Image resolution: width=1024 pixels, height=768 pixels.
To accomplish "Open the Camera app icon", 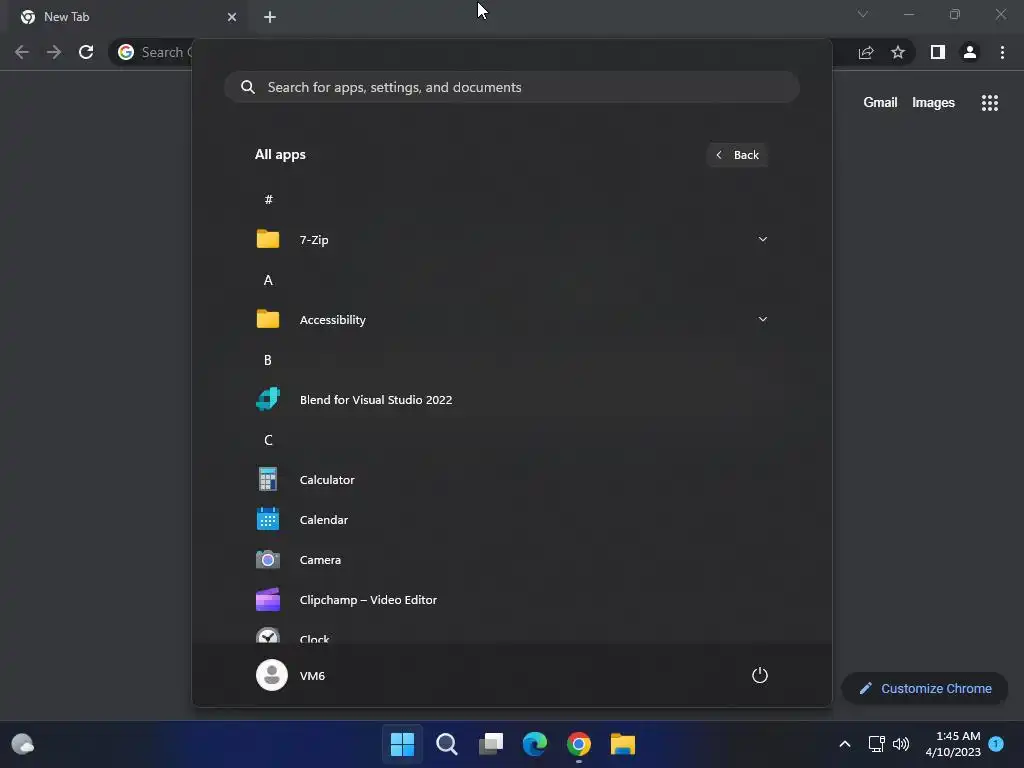I will 268,560.
